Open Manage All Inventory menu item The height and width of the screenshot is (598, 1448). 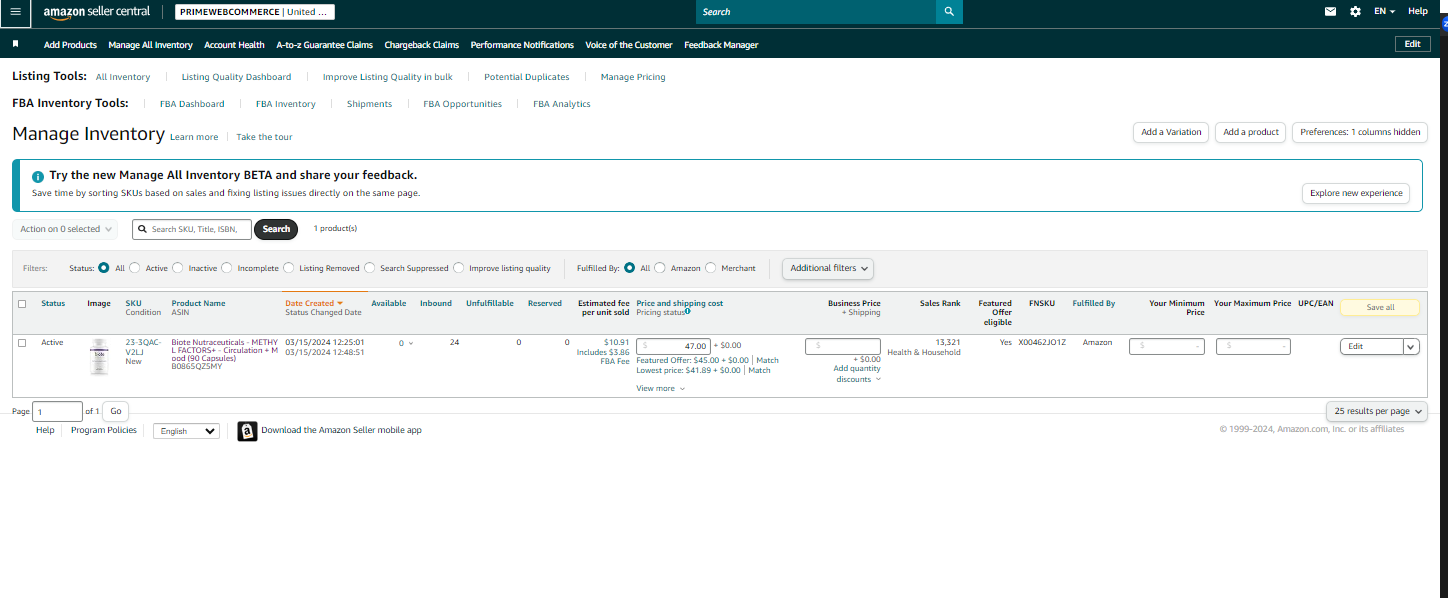coord(150,45)
